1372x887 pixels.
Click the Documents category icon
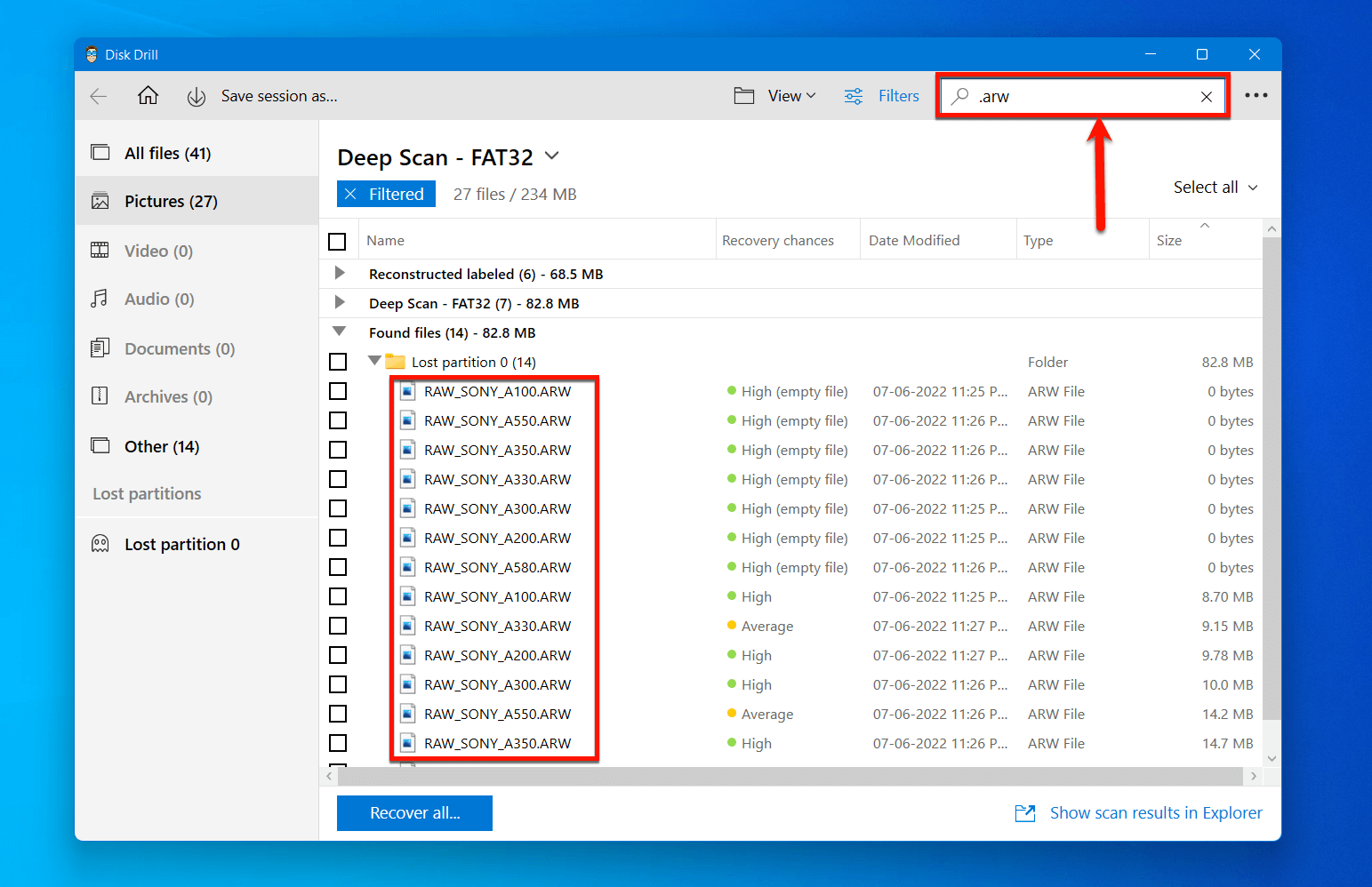(x=100, y=348)
